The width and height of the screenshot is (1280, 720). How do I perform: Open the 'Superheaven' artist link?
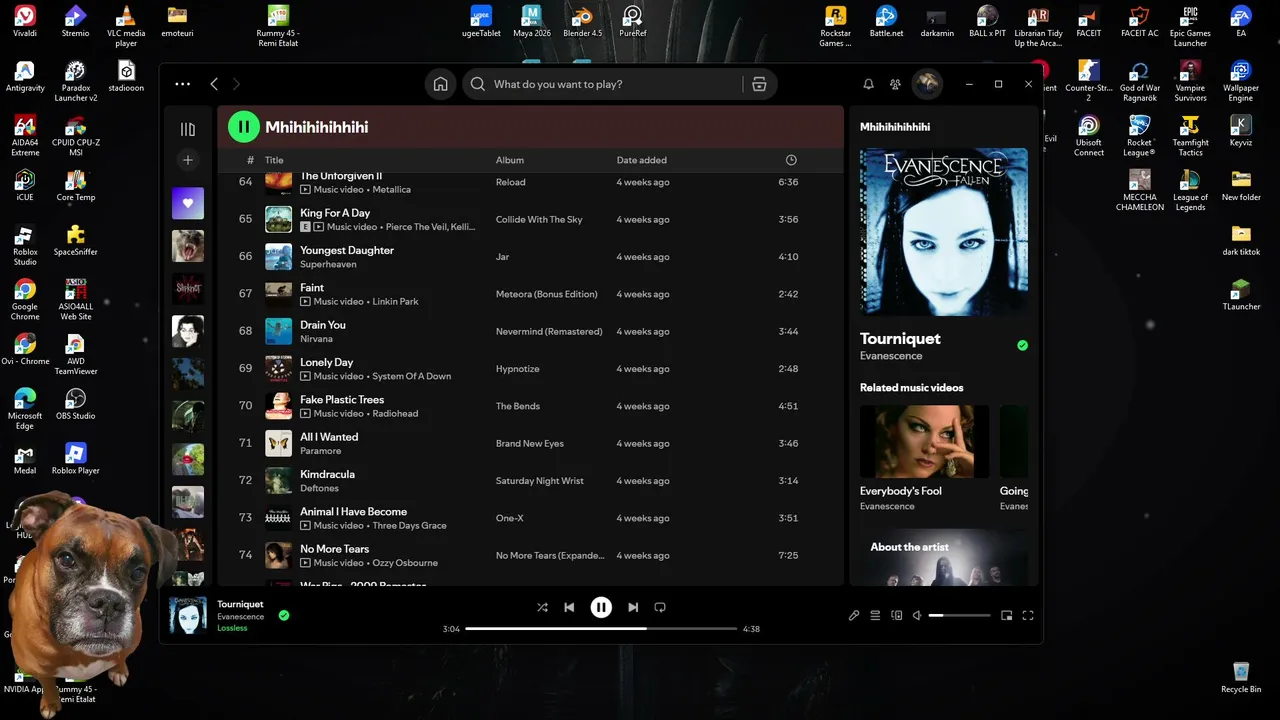click(x=329, y=264)
